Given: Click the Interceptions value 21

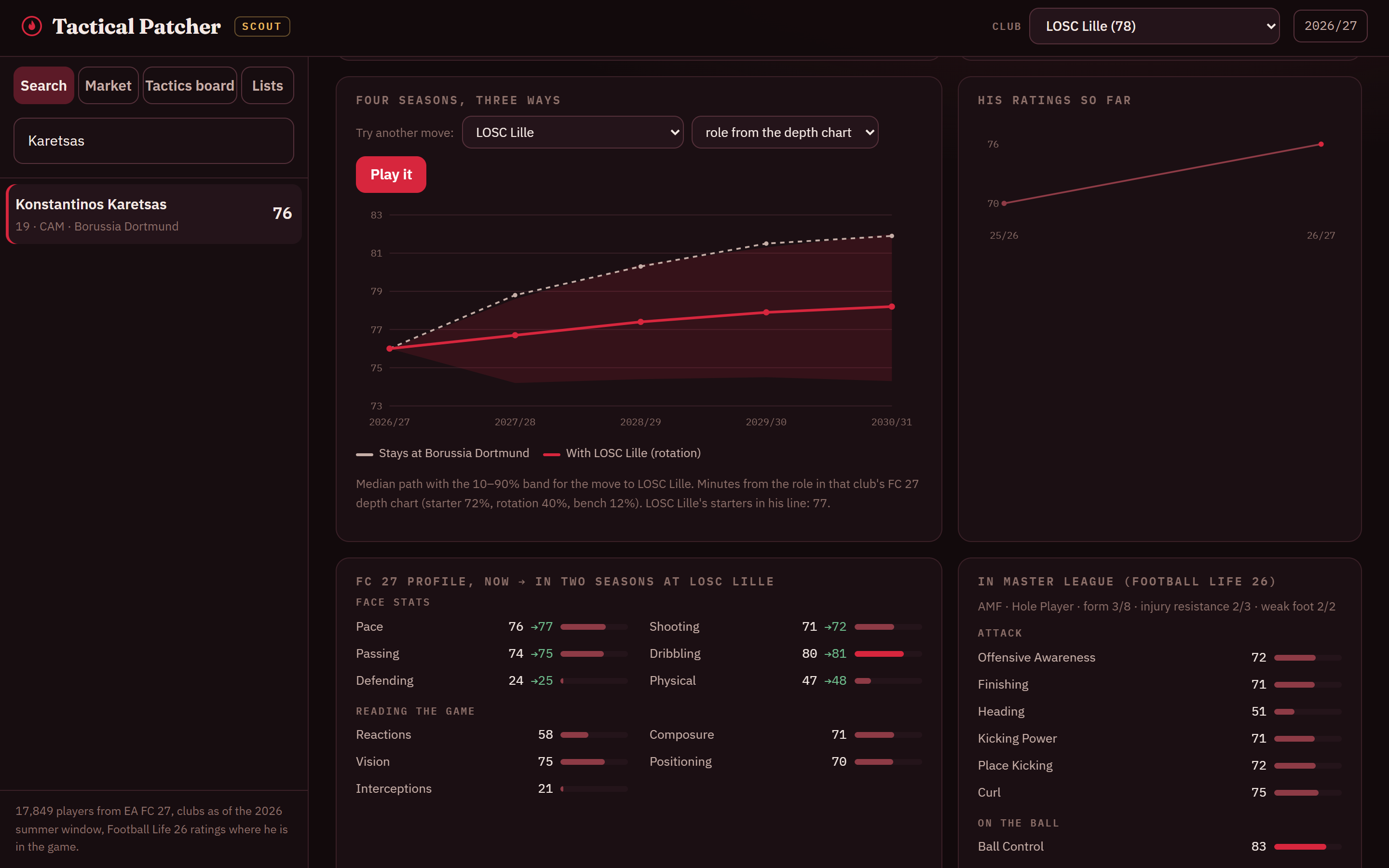Looking at the screenshot, I should point(545,789).
